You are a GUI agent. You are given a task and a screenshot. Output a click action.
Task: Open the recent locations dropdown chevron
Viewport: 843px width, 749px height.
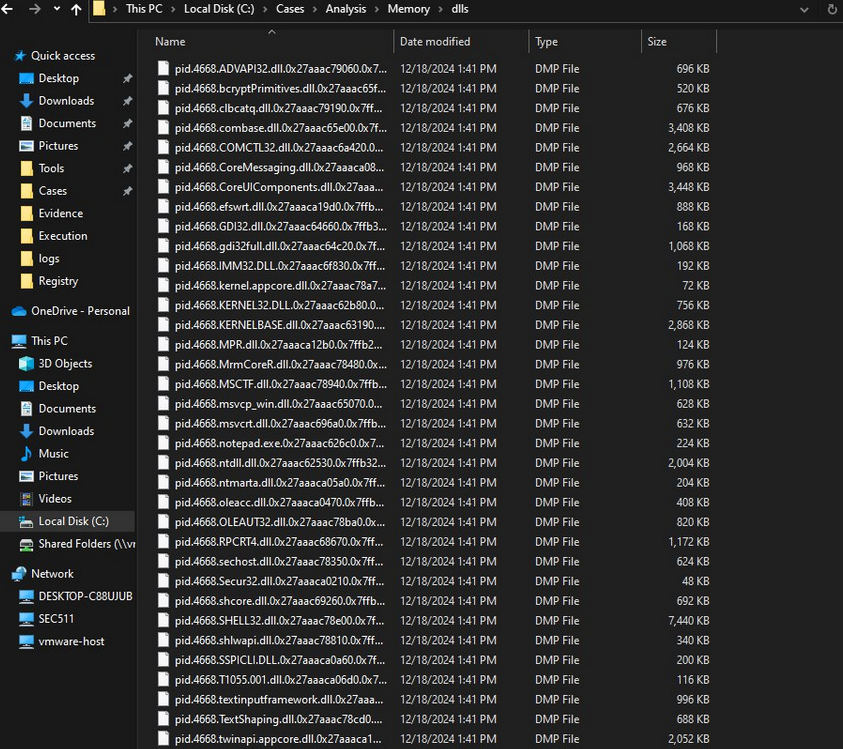tap(56, 10)
